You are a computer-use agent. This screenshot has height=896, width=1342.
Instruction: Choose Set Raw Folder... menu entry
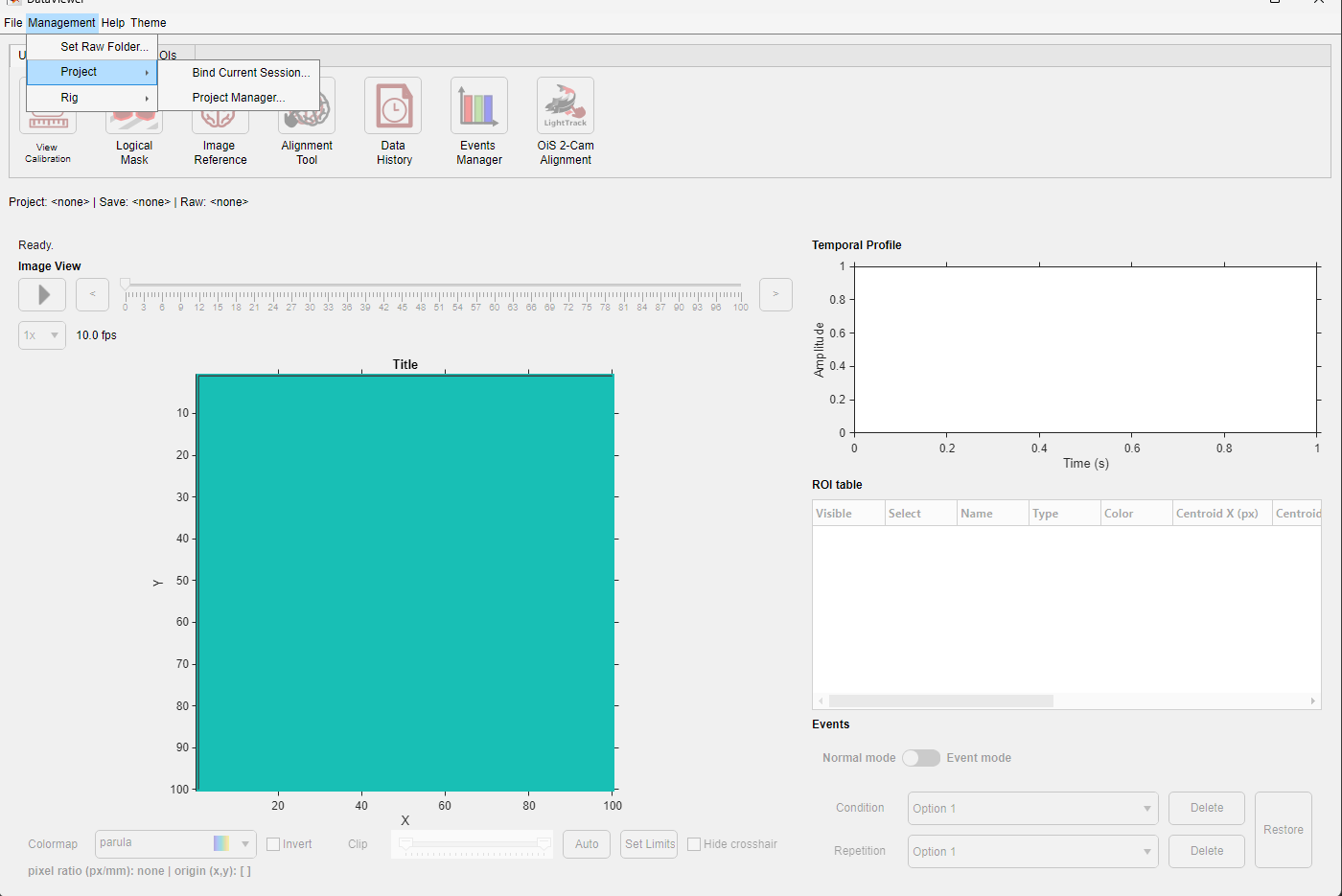tap(92, 46)
